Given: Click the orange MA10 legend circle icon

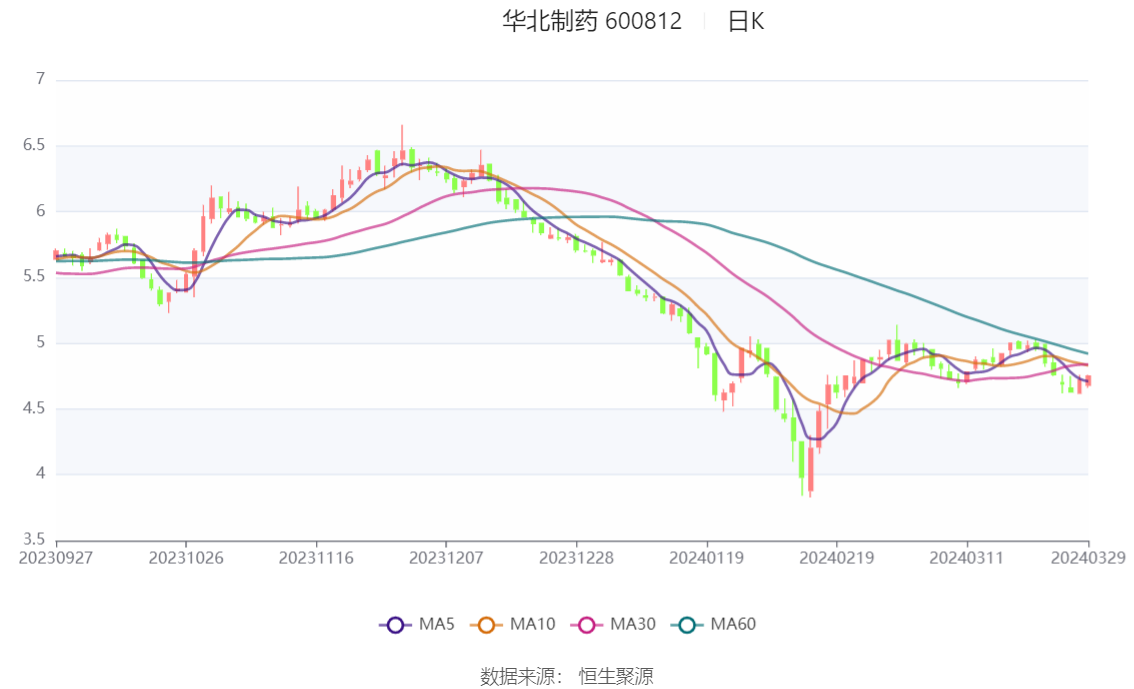Looking at the screenshot, I should (x=486, y=625).
